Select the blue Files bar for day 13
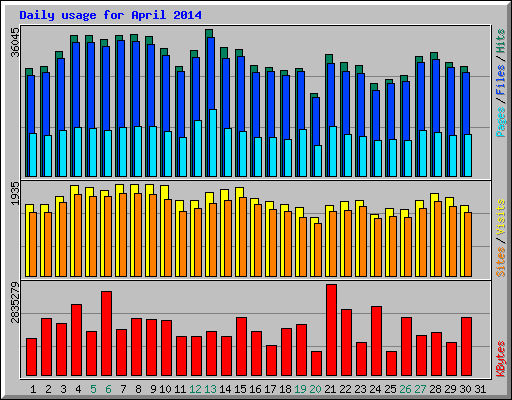Screen dimensions: 512x400 point(211,73)
